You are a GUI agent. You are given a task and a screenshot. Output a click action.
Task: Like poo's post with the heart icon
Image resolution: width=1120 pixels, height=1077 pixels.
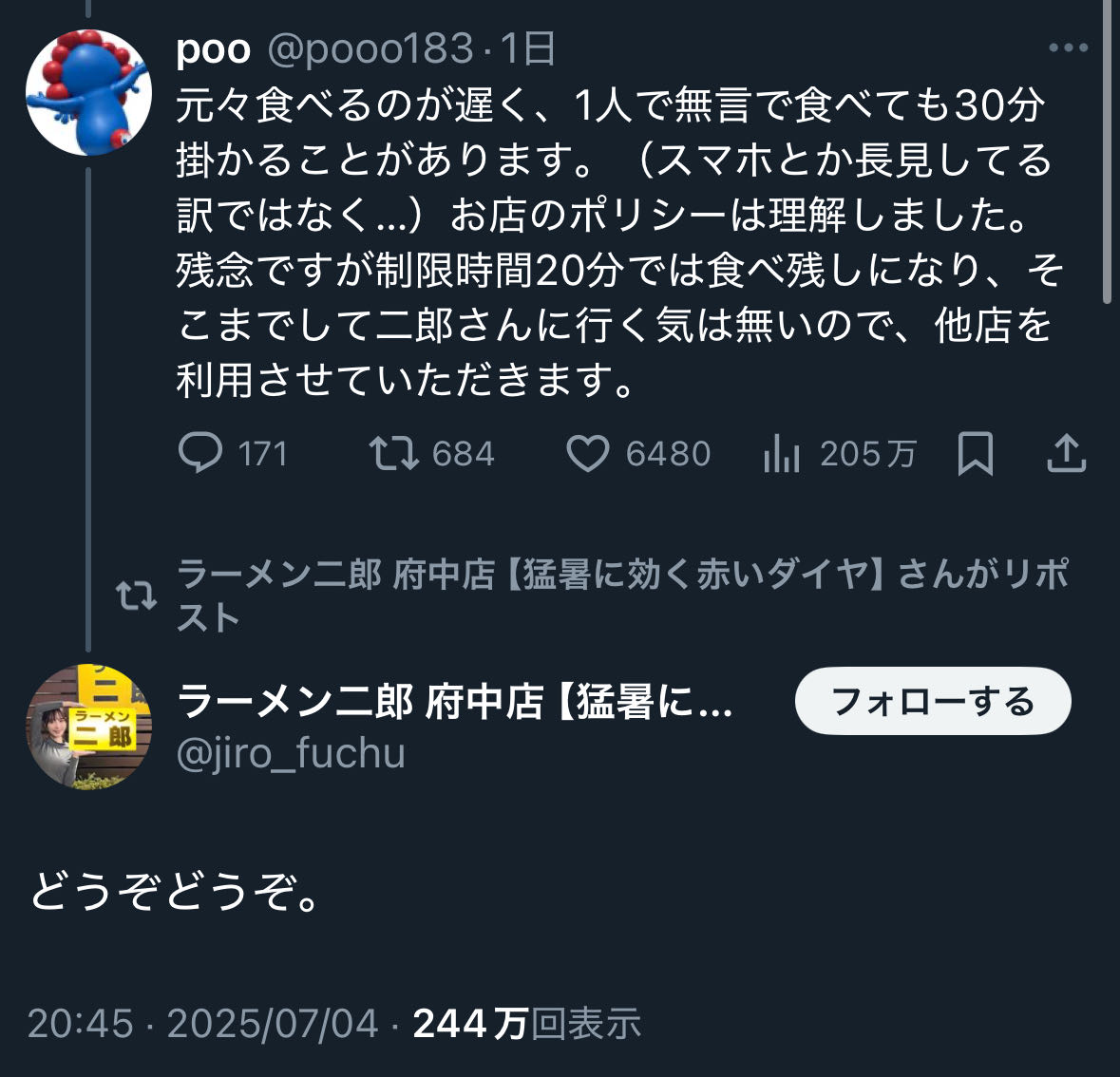point(588,454)
